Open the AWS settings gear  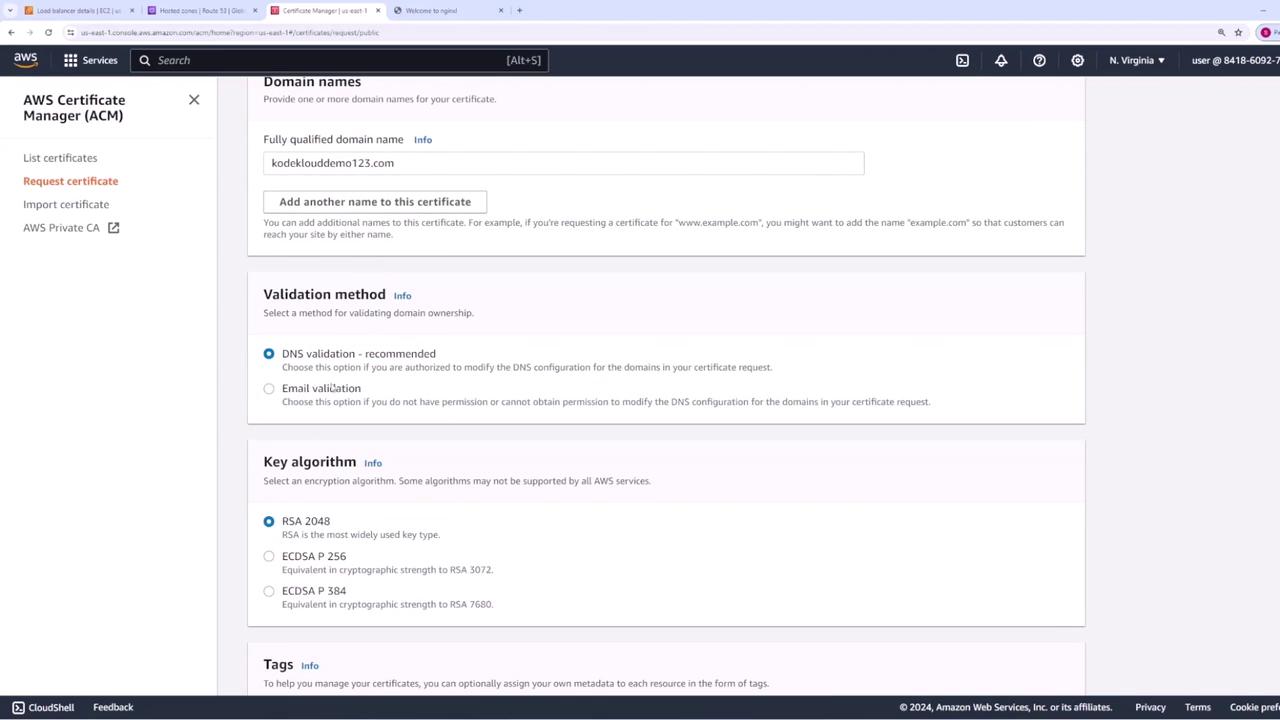(x=1077, y=60)
